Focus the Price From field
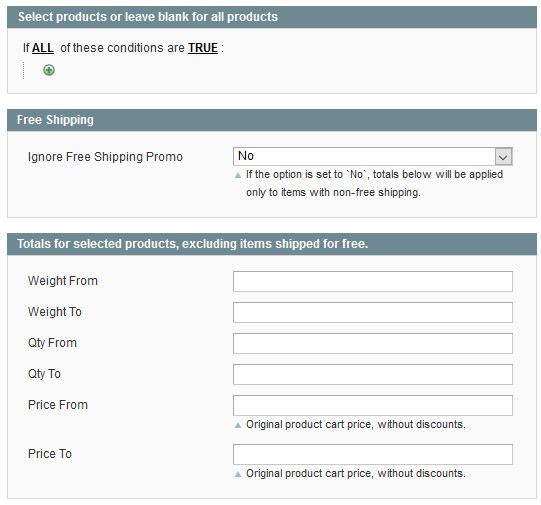 (373, 405)
